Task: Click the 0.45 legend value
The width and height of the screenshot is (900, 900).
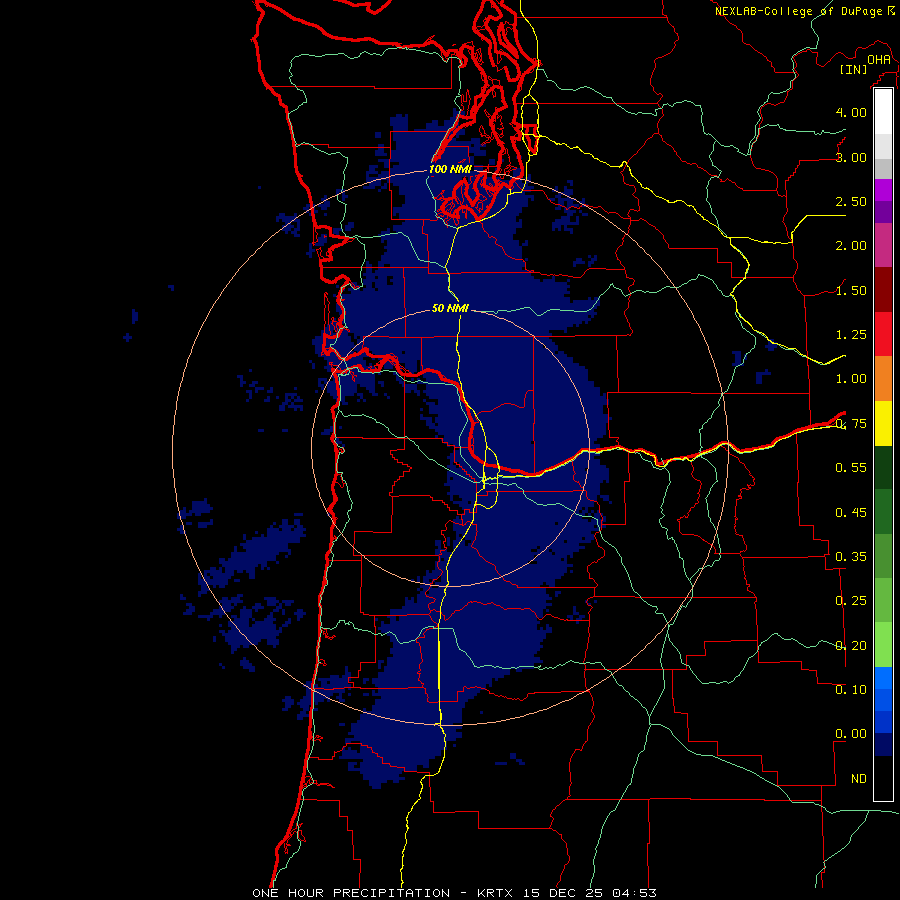Action: (851, 513)
